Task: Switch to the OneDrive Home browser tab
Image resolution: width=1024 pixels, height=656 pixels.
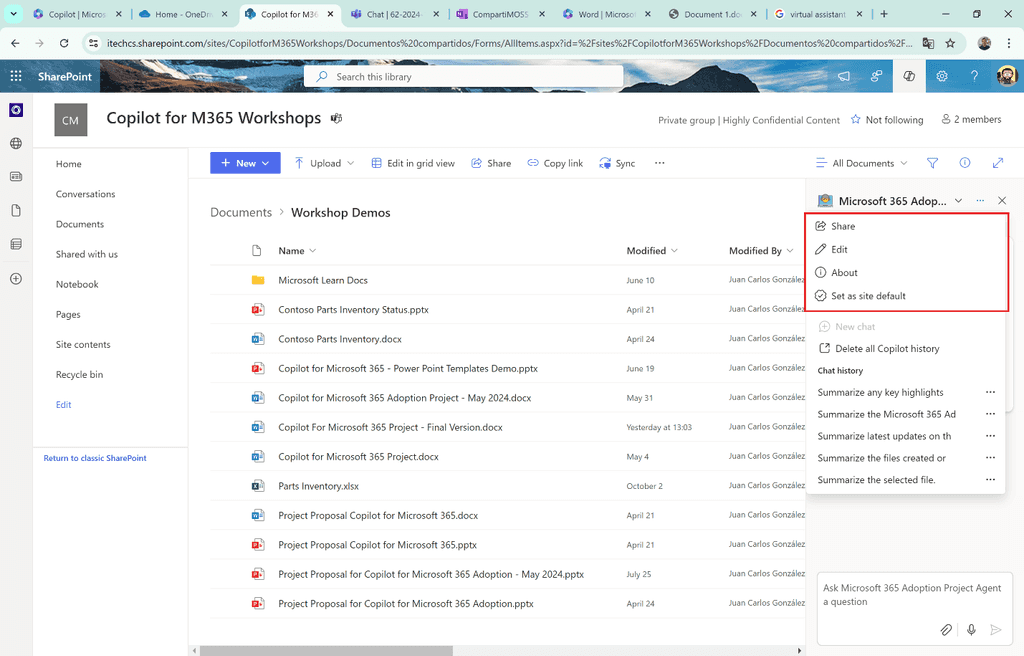Action: point(184,14)
